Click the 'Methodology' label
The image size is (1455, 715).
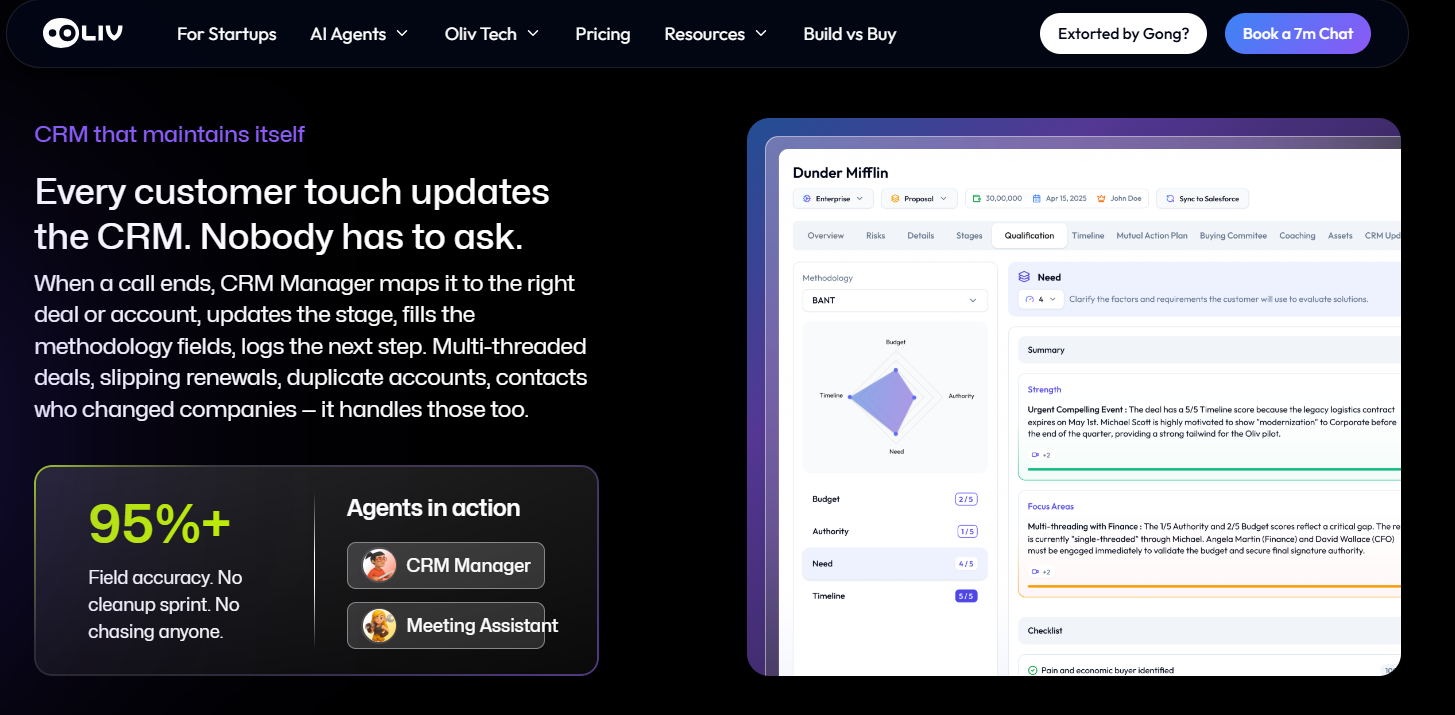(x=827, y=278)
